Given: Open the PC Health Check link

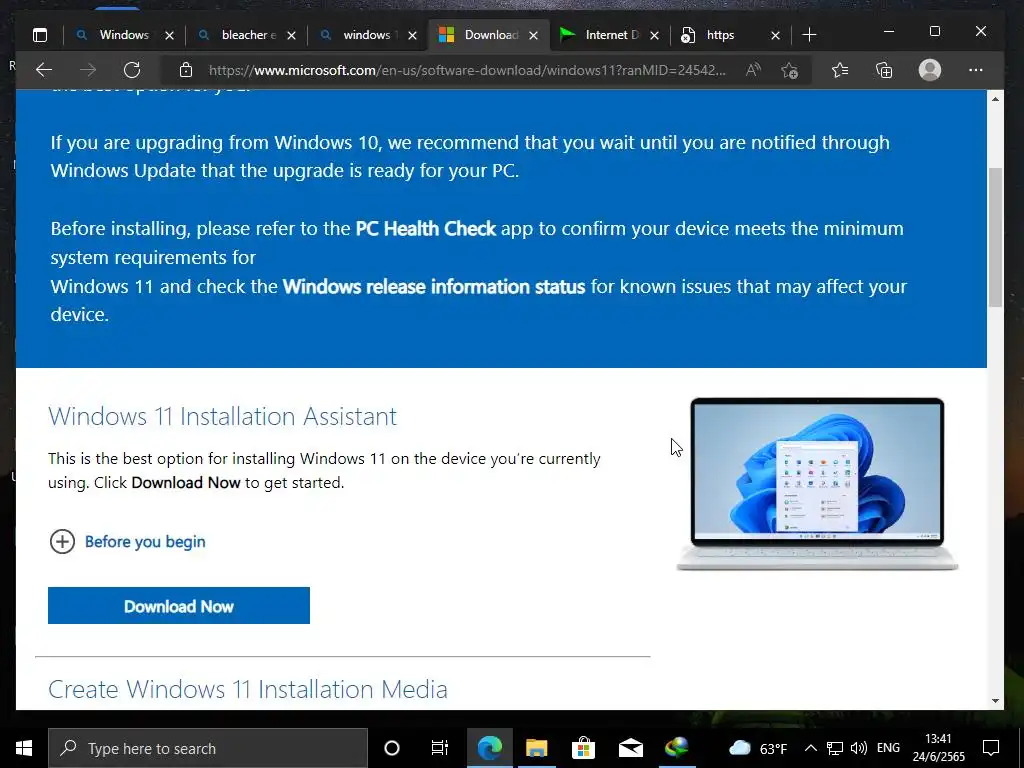Looking at the screenshot, I should (426, 229).
